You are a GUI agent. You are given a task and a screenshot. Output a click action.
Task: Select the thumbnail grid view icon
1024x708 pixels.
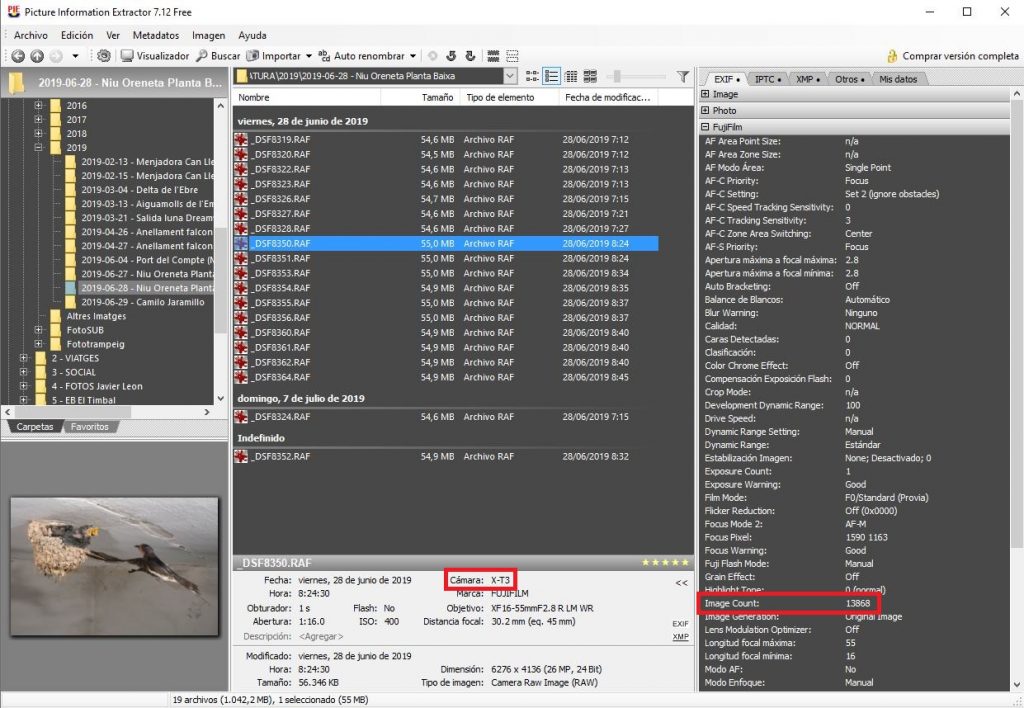[590, 76]
